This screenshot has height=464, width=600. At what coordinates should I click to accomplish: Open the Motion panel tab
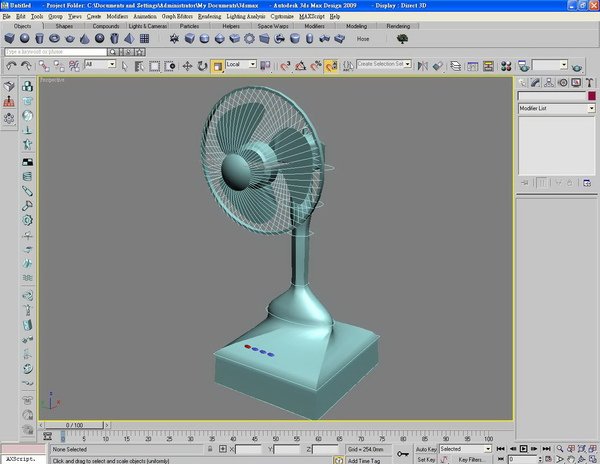(x=562, y=83)
